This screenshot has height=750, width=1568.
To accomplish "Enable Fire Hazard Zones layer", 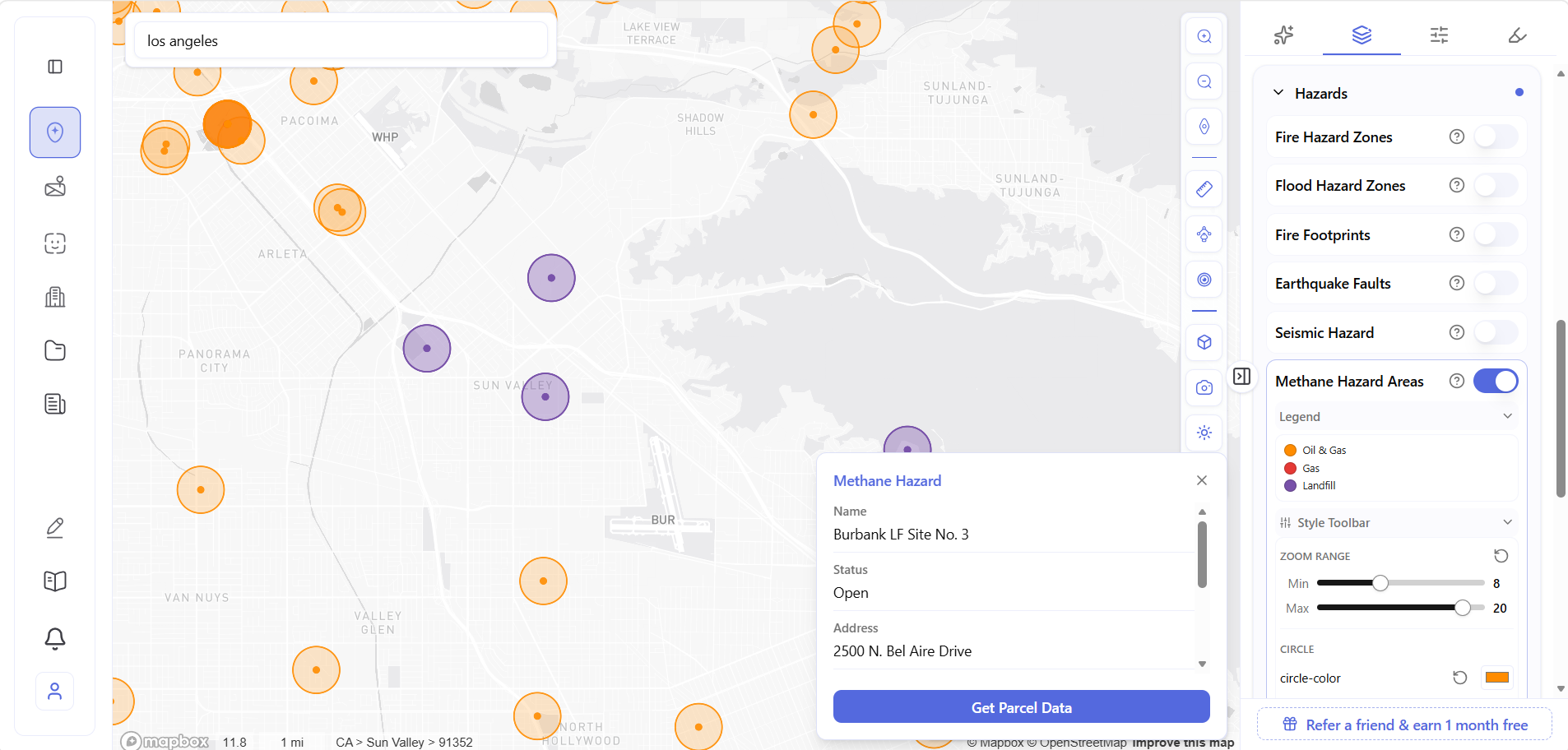I will click(x=1496, y=137).
